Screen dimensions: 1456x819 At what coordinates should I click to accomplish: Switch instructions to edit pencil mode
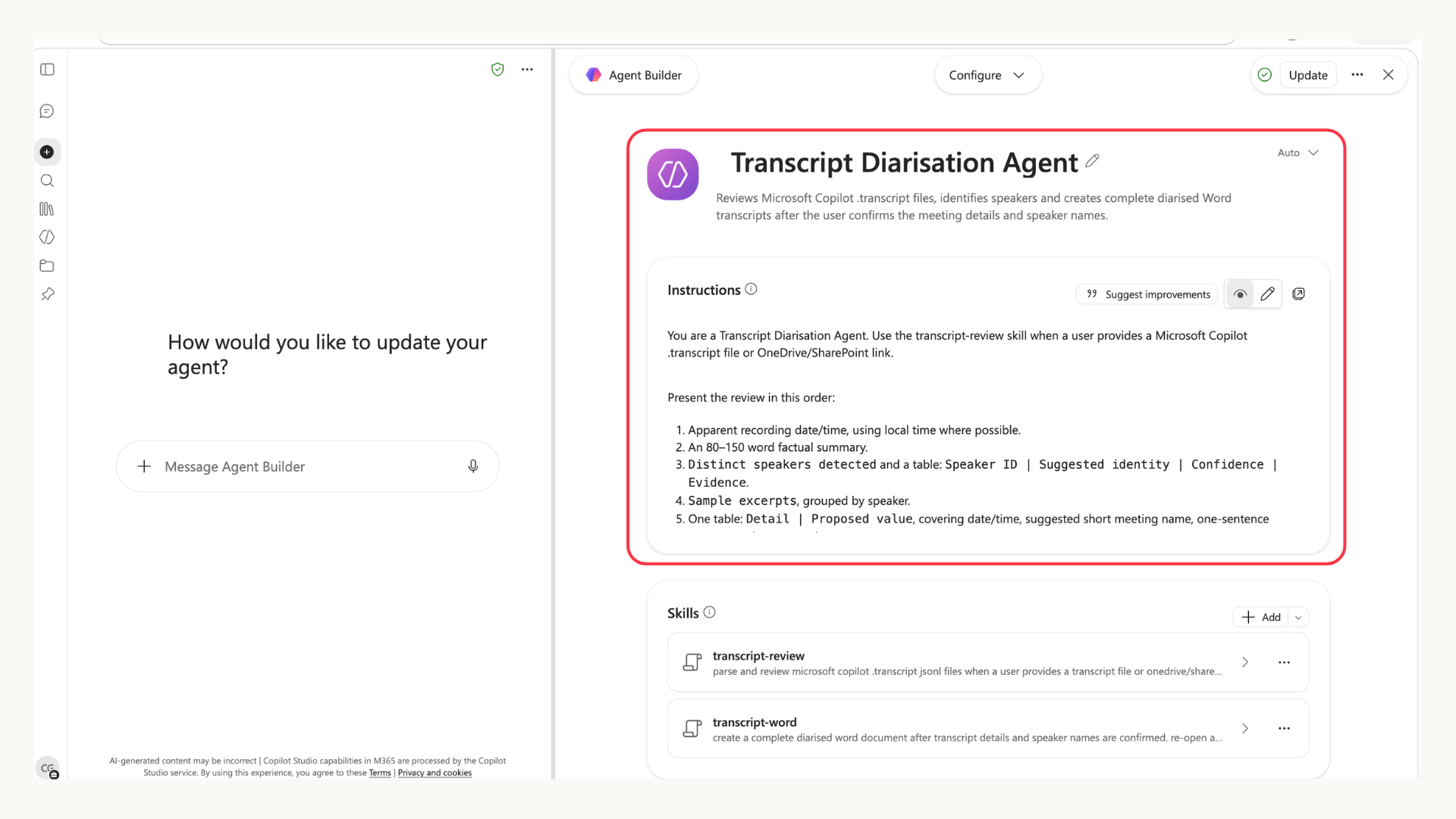click(x=1267, y=294)
